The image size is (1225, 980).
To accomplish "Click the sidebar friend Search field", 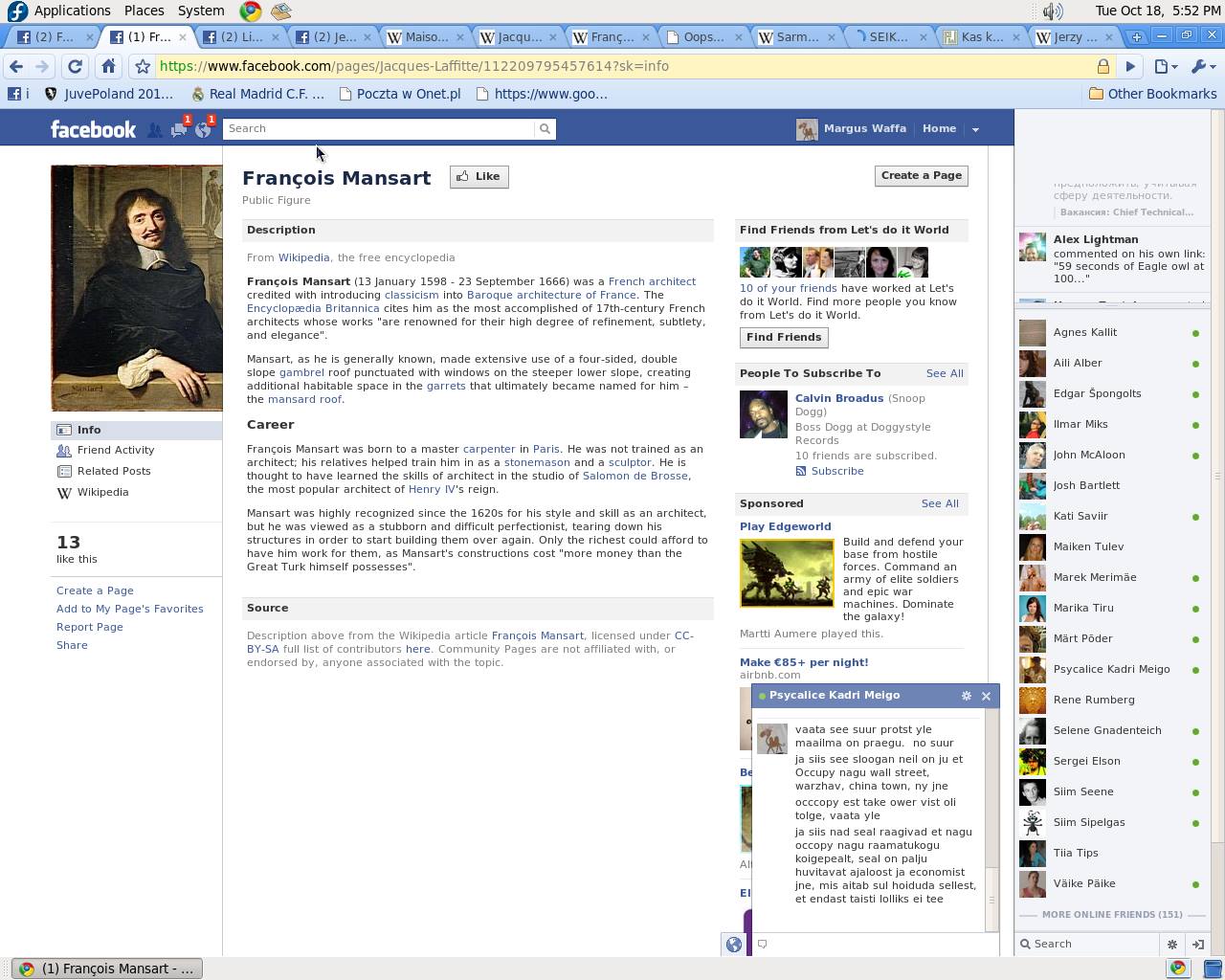I will click(x=1089, y=944).
